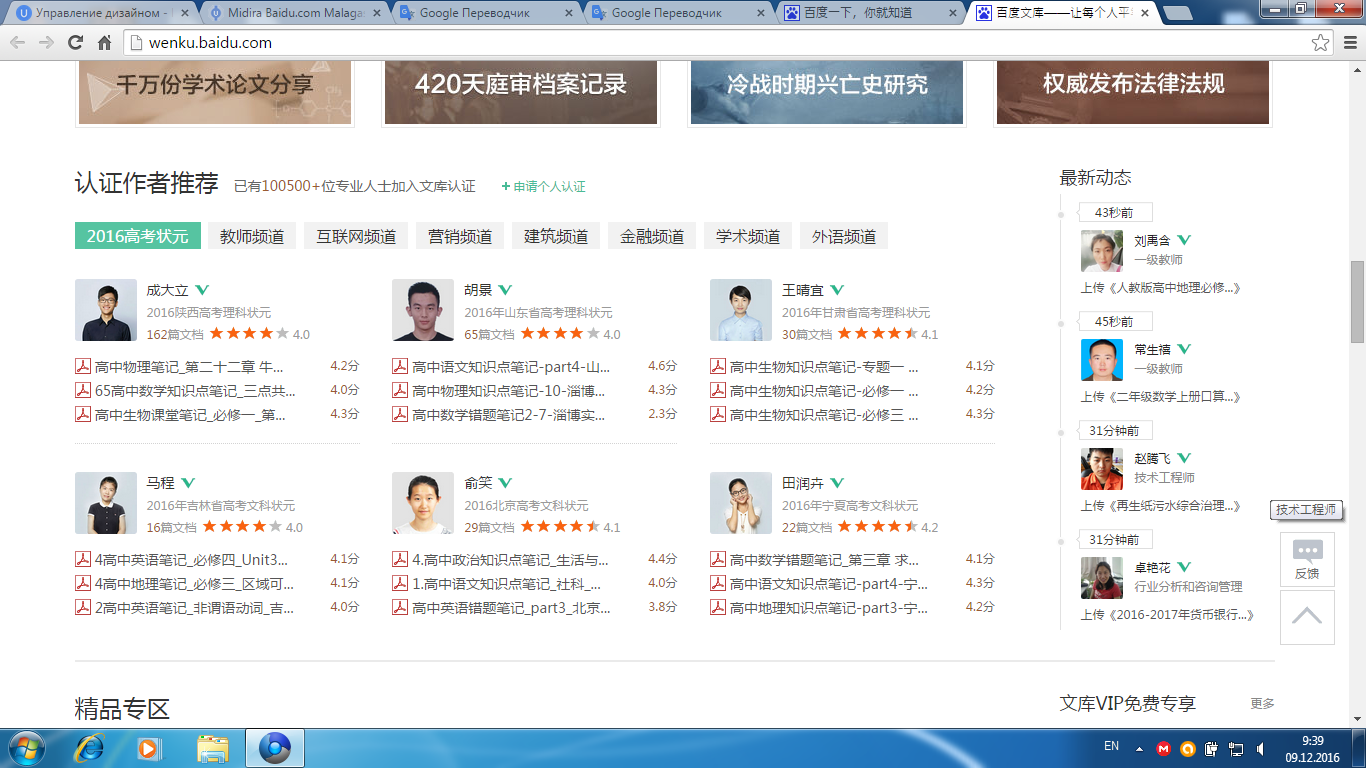Click 赵腾飞's avatar in 最新动态
This screenshot has width=1366, height=768.
(1102, 469)
